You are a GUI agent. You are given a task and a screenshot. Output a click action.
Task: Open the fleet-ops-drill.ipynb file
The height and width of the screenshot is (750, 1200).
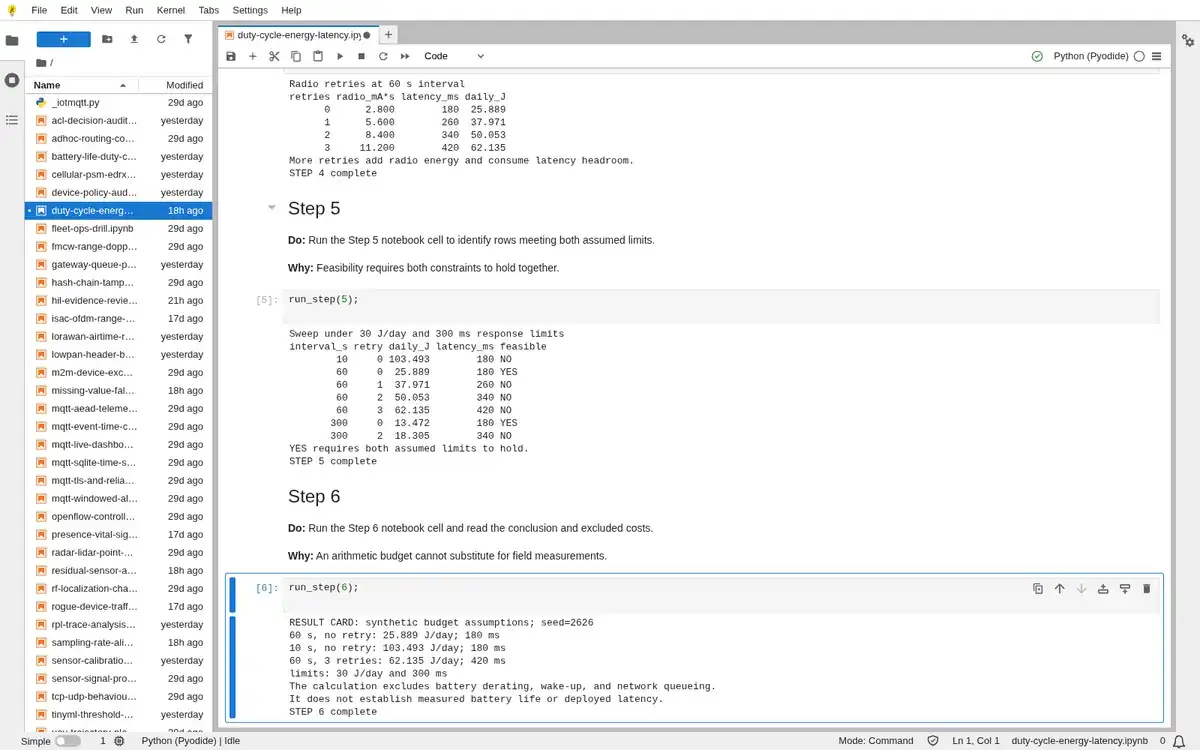coord(117,228)
